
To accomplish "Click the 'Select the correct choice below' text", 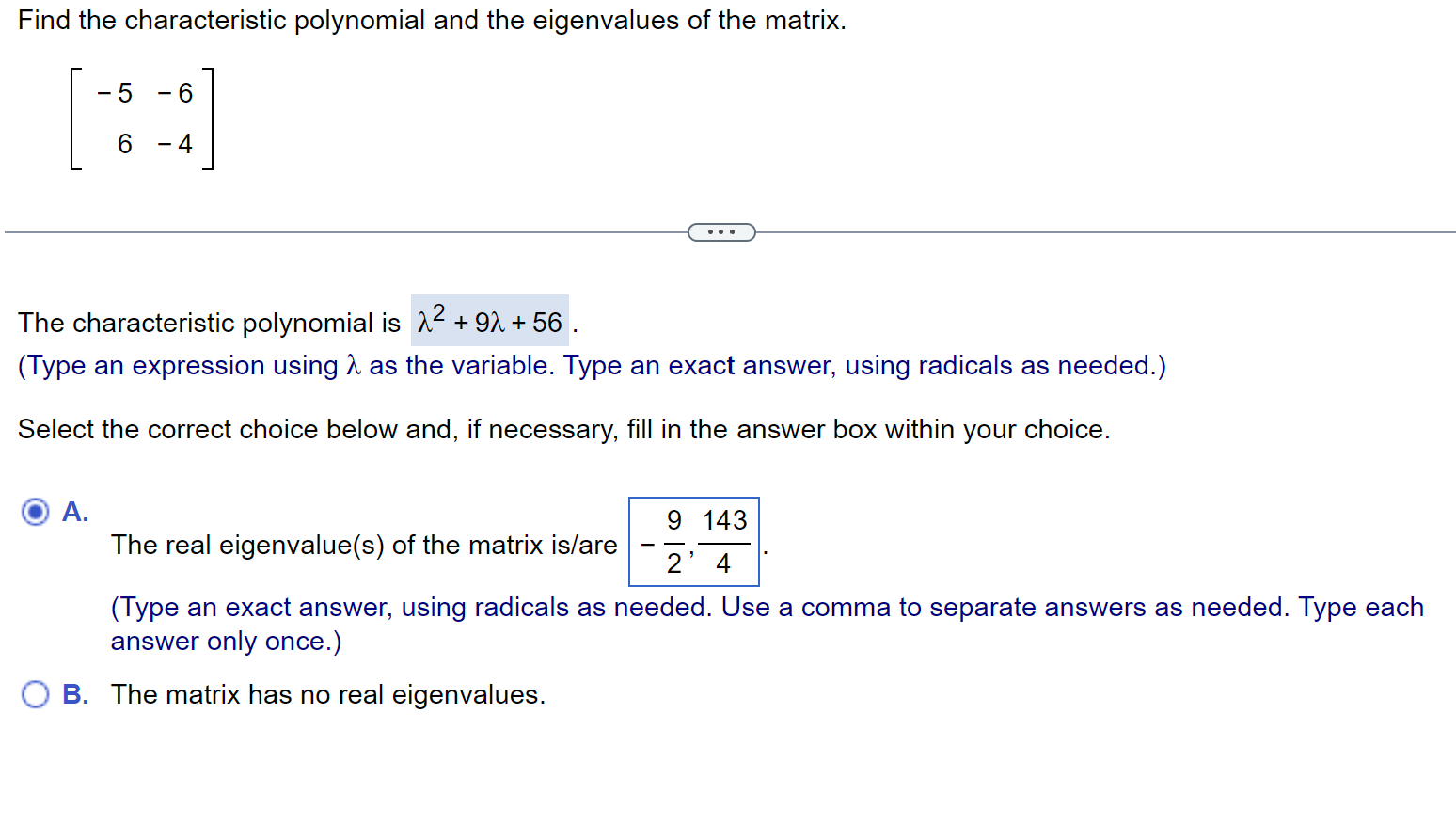I will pos(564,429).
